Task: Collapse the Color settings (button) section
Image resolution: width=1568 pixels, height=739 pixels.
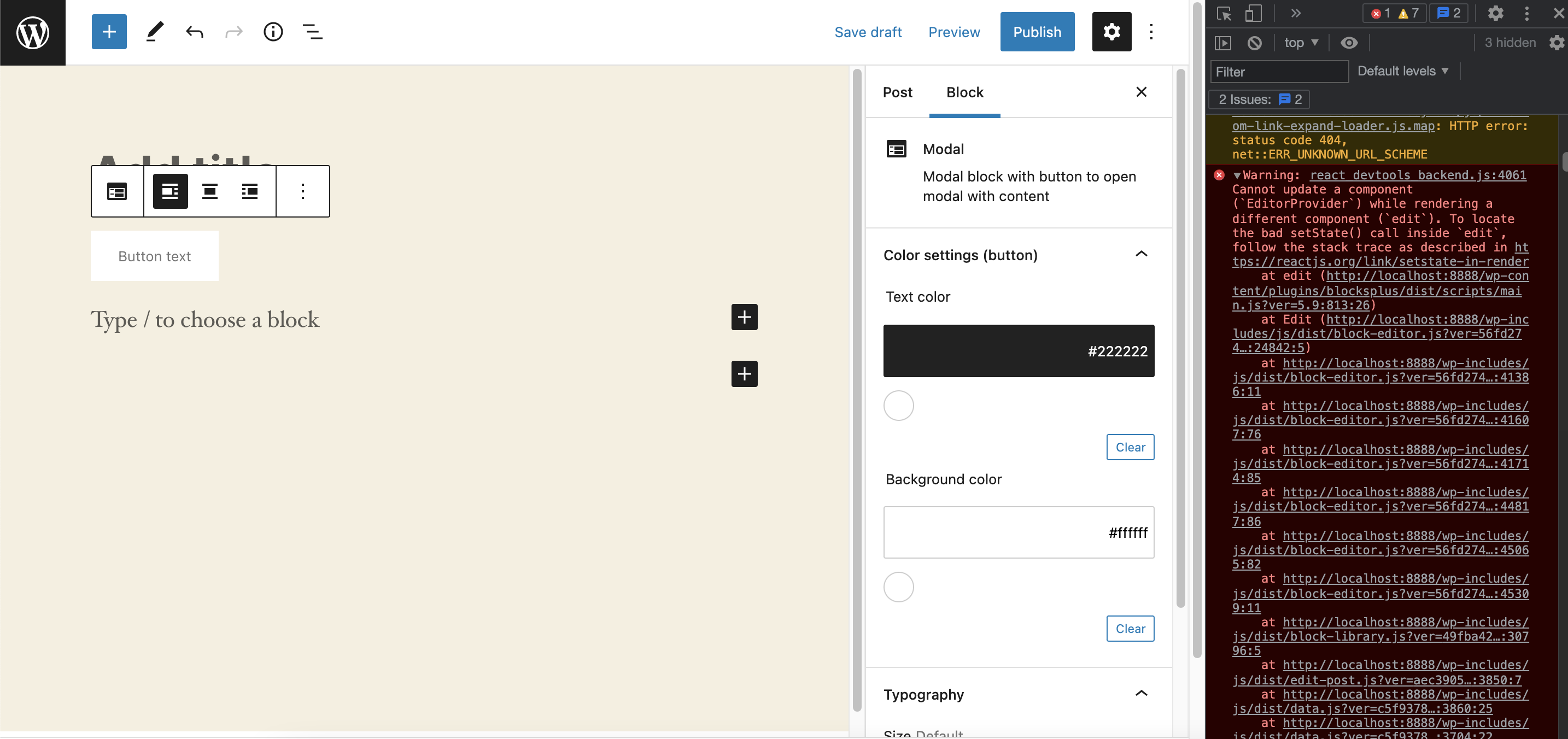Action: tap(1142, 255)
